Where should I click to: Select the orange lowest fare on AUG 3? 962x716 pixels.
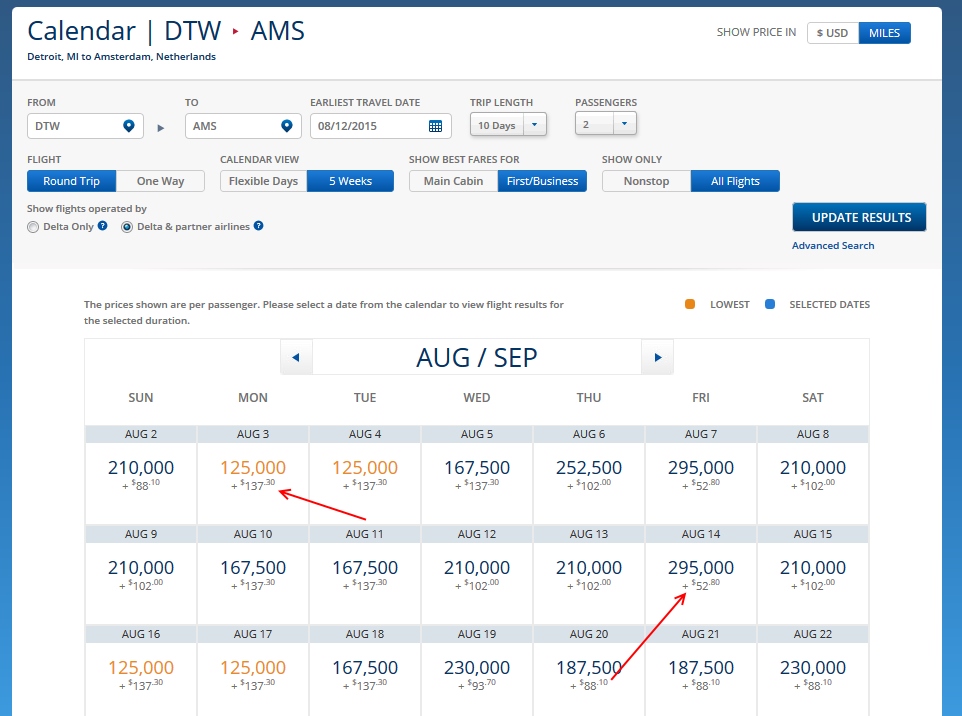tap(252, 467)
